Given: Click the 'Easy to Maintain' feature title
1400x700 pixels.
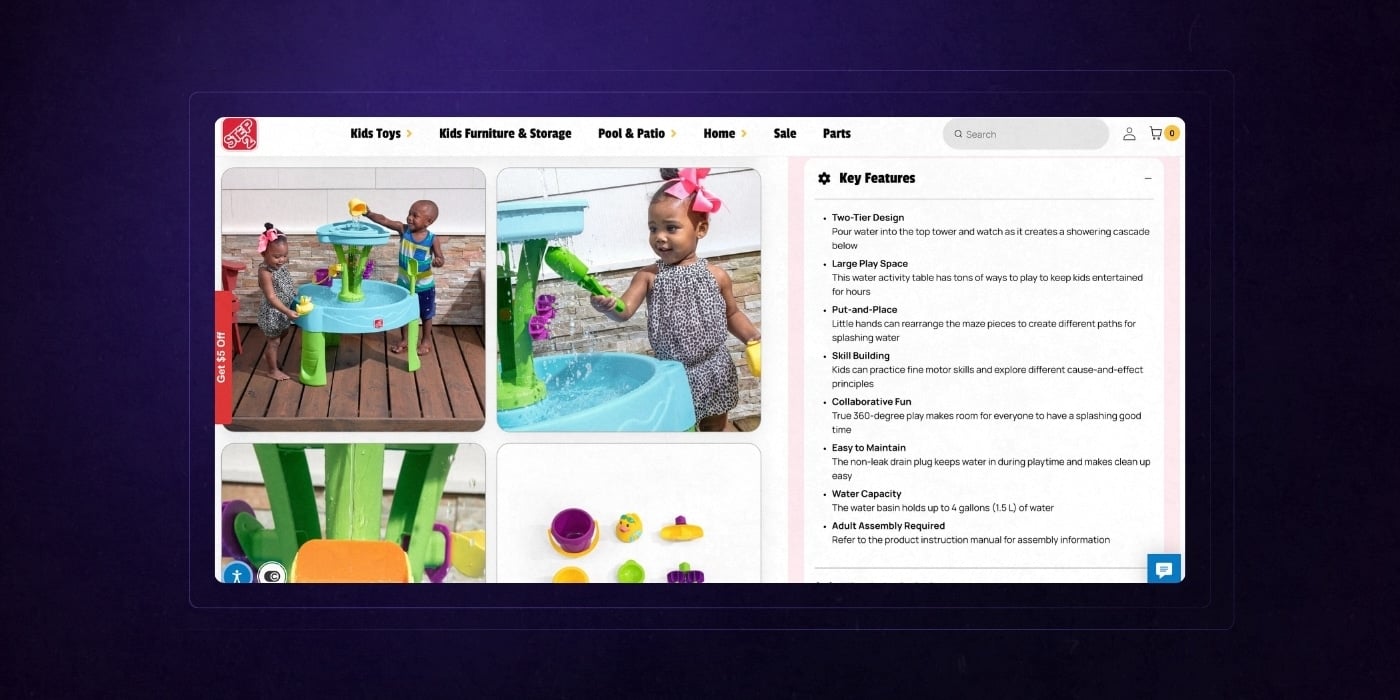Looking at the screenshot, I should pos(869,448).
